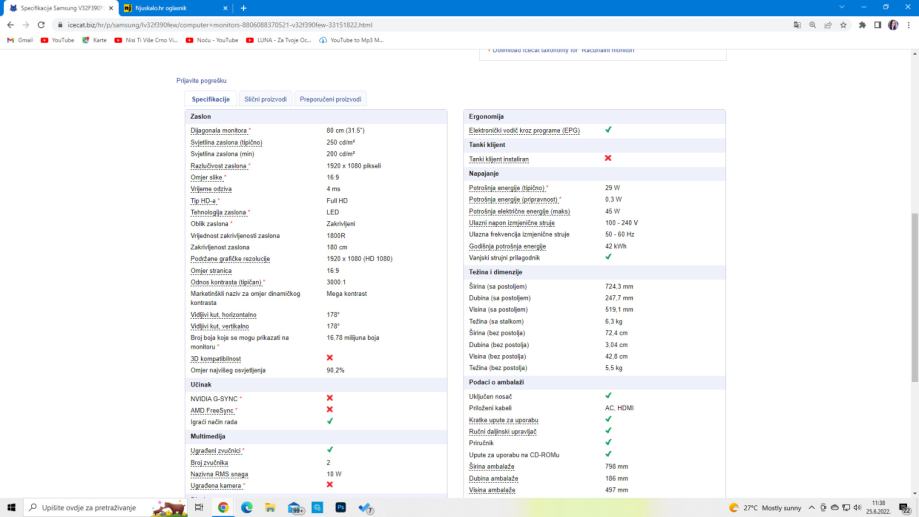
Task: Open the Chrome extensions puzzle icon
Action: [861, 24]
